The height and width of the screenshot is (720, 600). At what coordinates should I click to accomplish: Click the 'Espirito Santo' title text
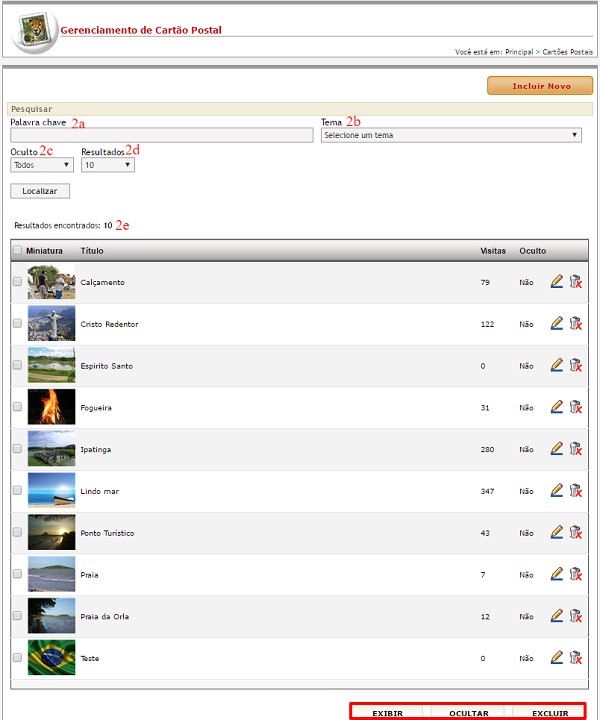click(x=107, y=366)
